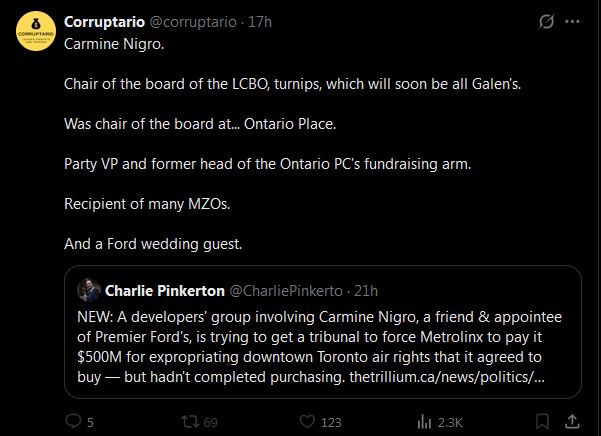601x436 pixels.
Task: Click the Grok explain icon
Action: (546, 21)
